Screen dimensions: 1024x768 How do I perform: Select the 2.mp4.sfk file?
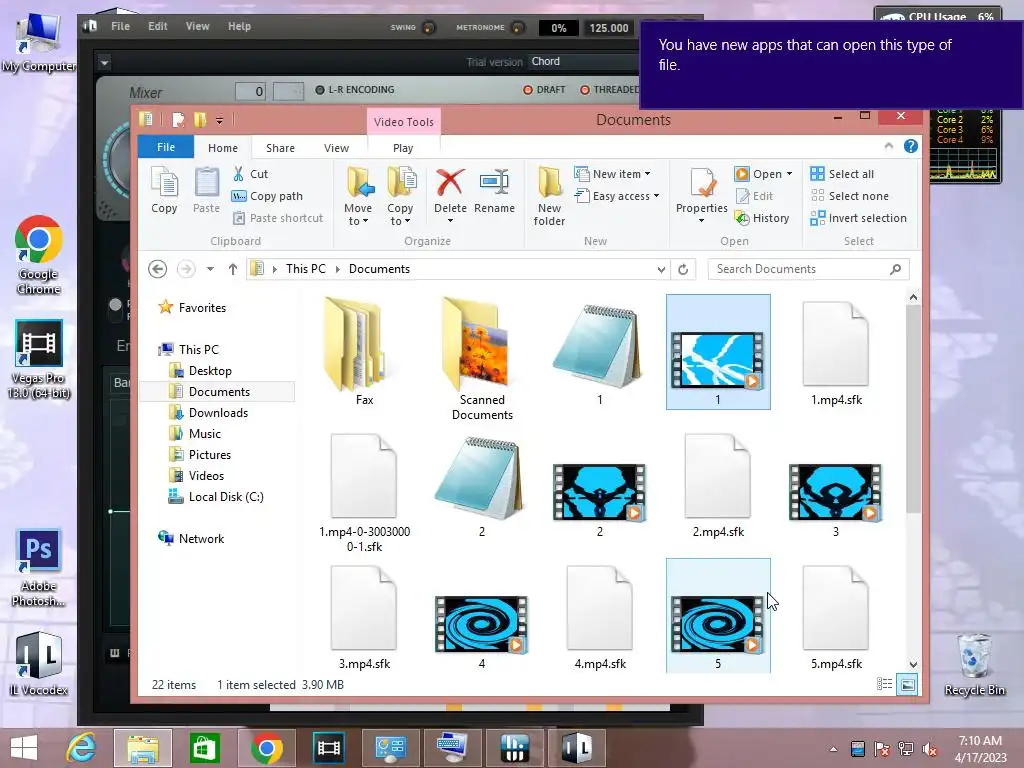718,487
